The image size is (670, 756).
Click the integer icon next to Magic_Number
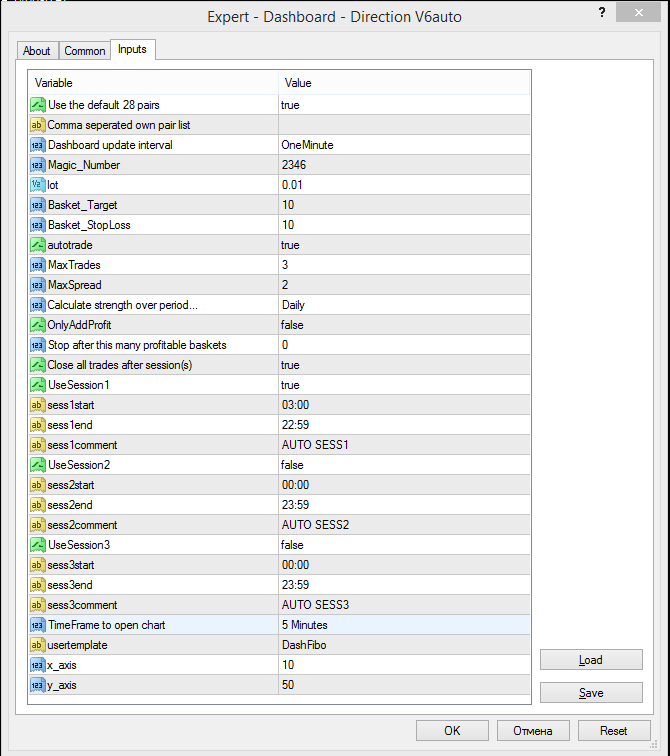point(38,165)
